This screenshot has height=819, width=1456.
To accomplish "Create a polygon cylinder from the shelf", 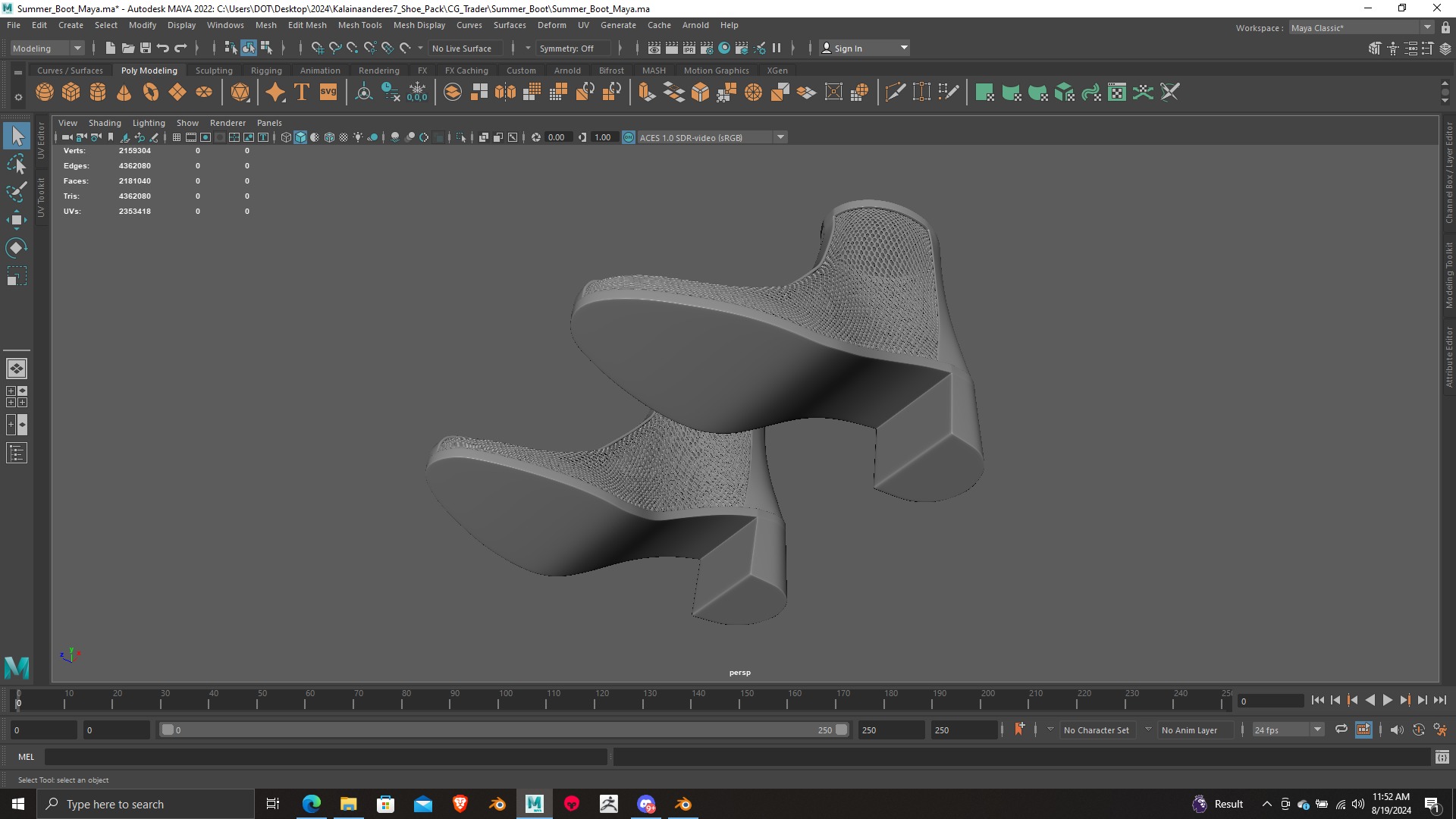I will (98, 93).
